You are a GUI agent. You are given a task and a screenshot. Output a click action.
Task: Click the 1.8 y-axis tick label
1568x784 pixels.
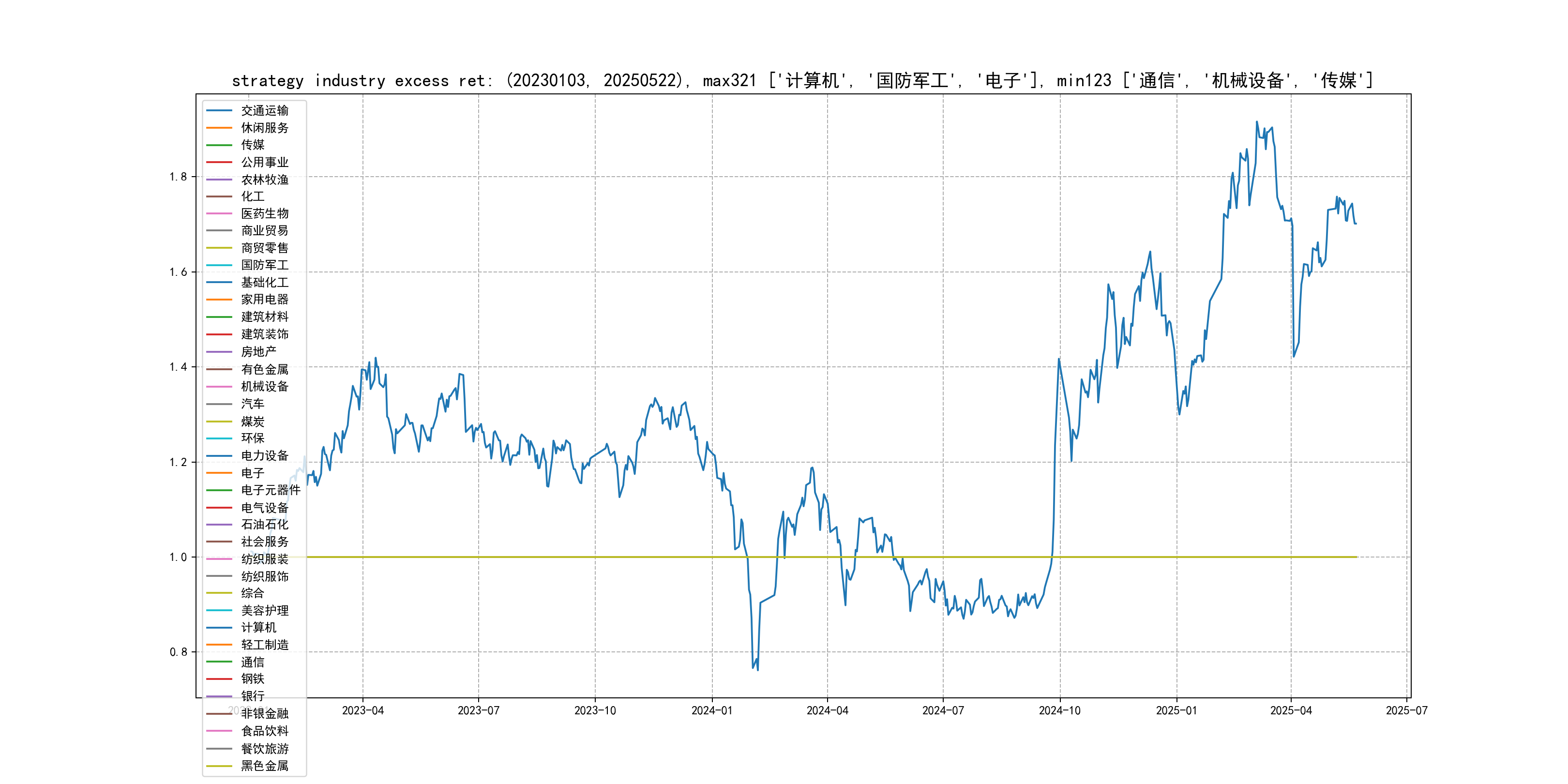(178, 177)
